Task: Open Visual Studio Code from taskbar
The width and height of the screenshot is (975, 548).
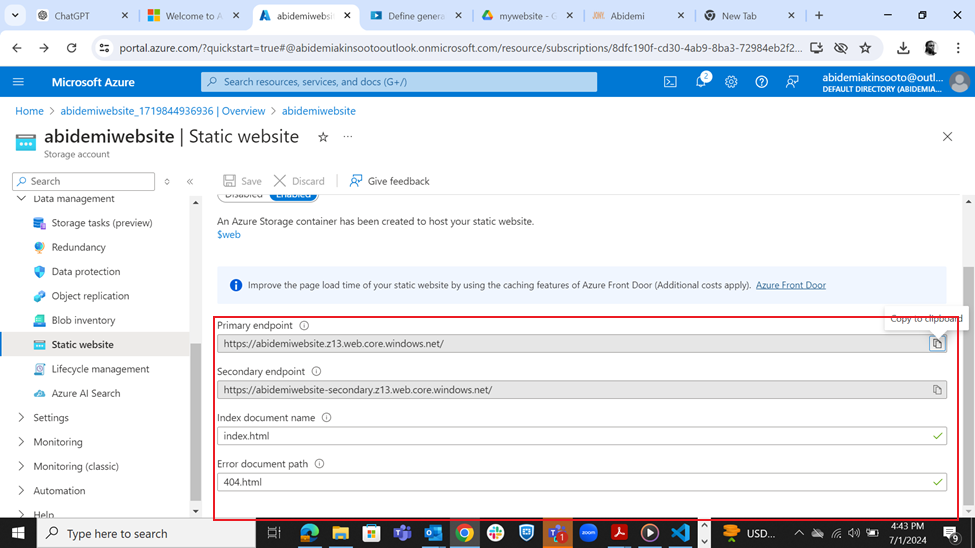Action: pos(680,533)
